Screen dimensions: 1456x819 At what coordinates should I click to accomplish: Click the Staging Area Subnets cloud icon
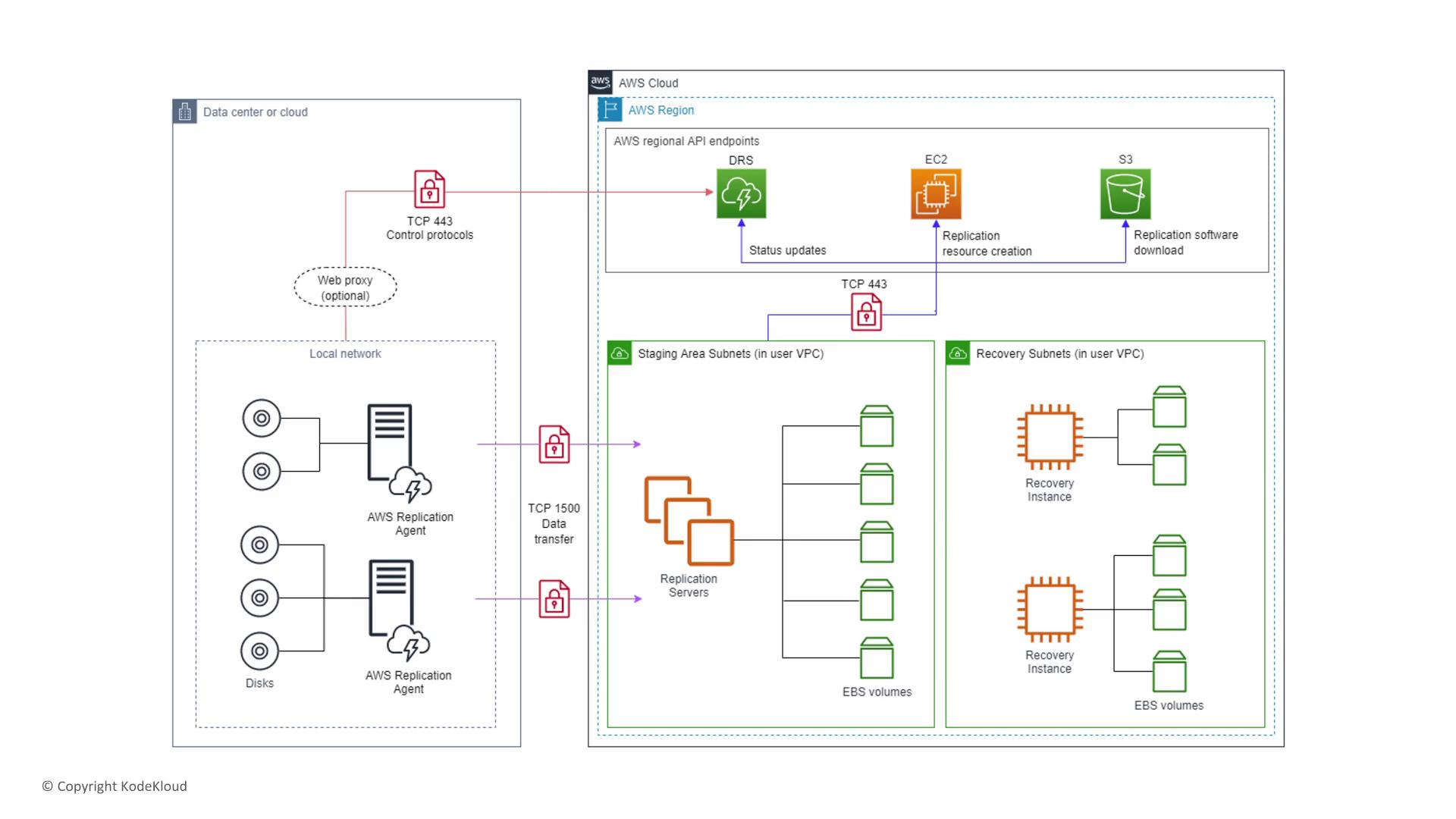pos(620,353)
